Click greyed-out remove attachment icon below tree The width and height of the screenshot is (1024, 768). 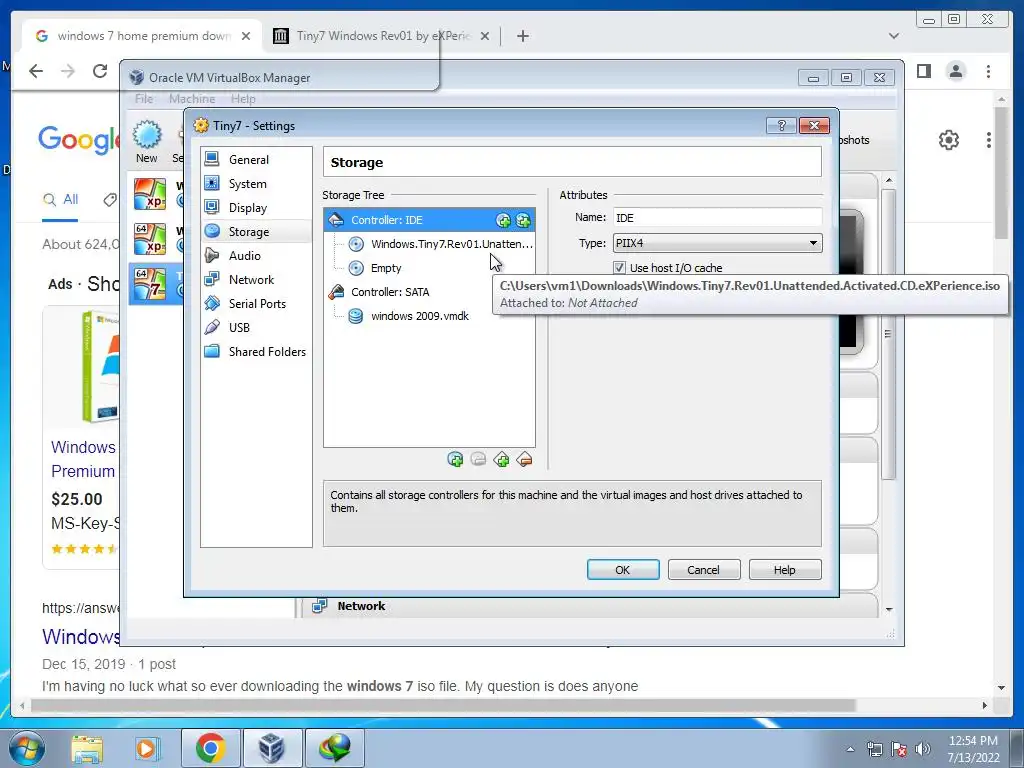point(478,460)
